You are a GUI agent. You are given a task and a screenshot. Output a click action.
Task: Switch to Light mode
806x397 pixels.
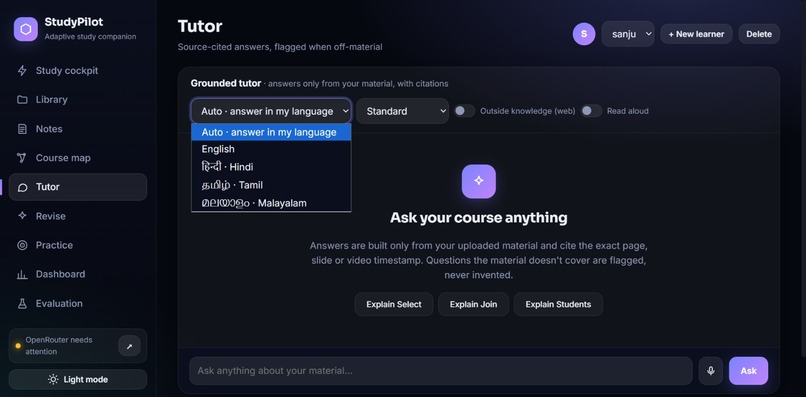(x=78, y=380)
